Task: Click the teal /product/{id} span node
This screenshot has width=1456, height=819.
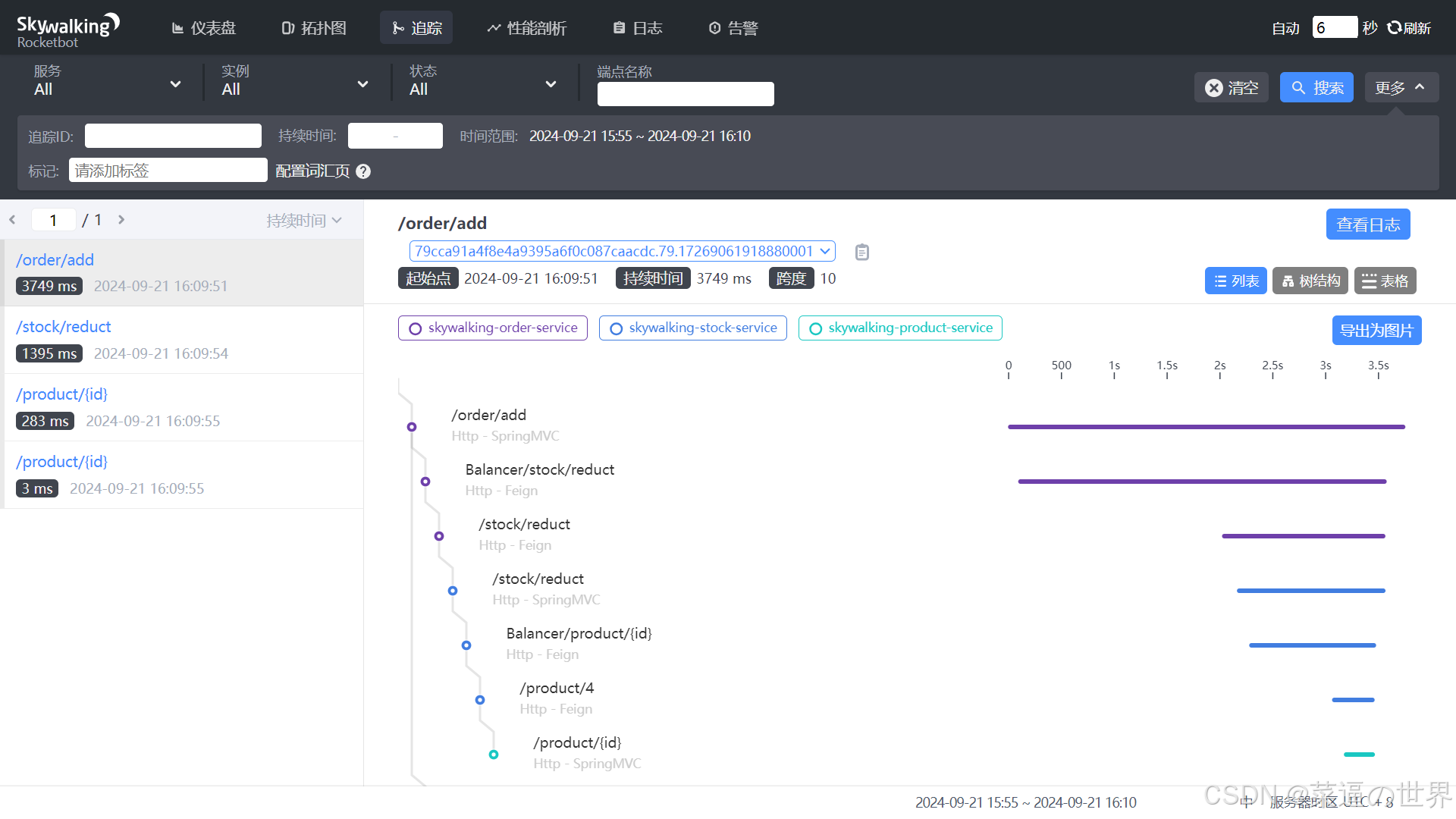Action: [494, 755]
